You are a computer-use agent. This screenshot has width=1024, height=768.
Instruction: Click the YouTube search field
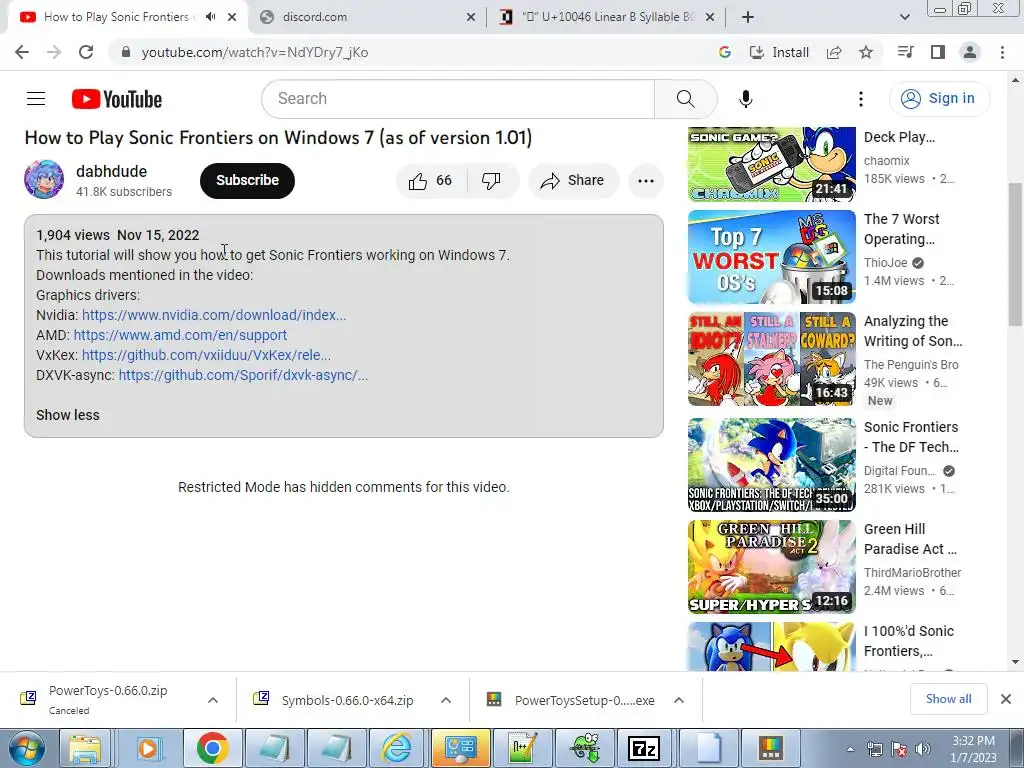click(458, 99)
